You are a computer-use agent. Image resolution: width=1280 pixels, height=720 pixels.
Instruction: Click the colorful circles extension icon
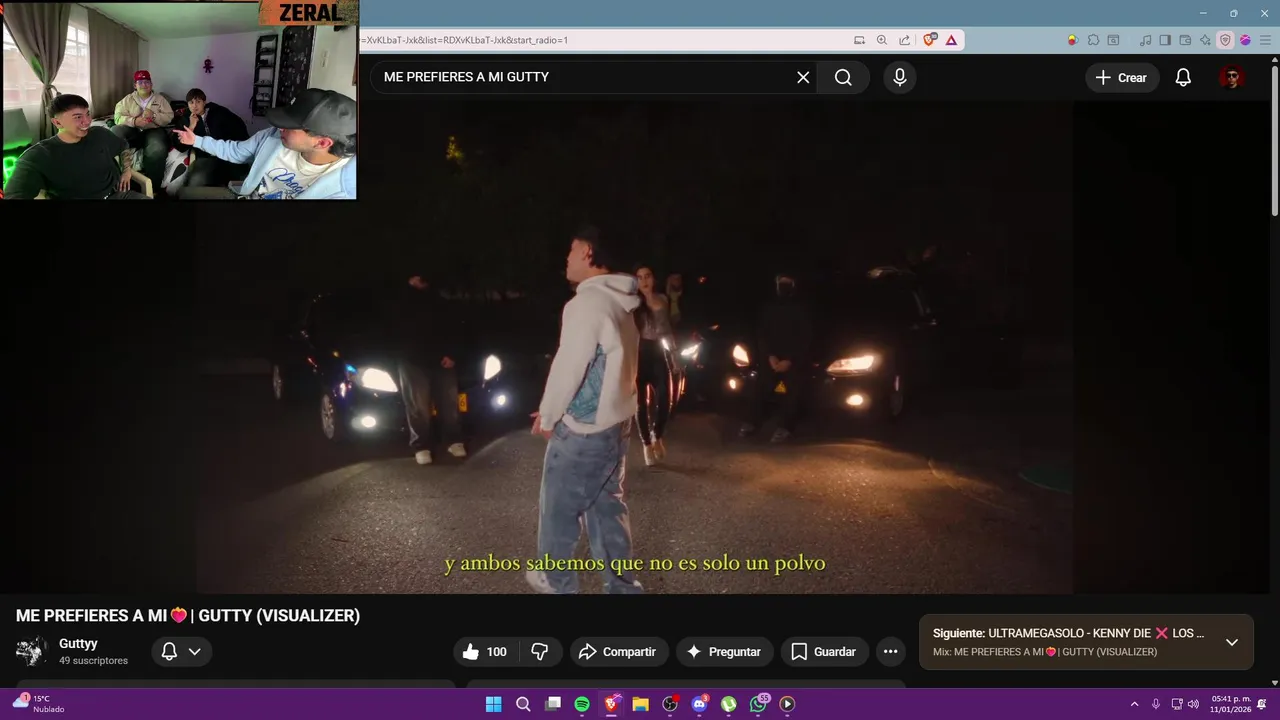(1072, 40)
